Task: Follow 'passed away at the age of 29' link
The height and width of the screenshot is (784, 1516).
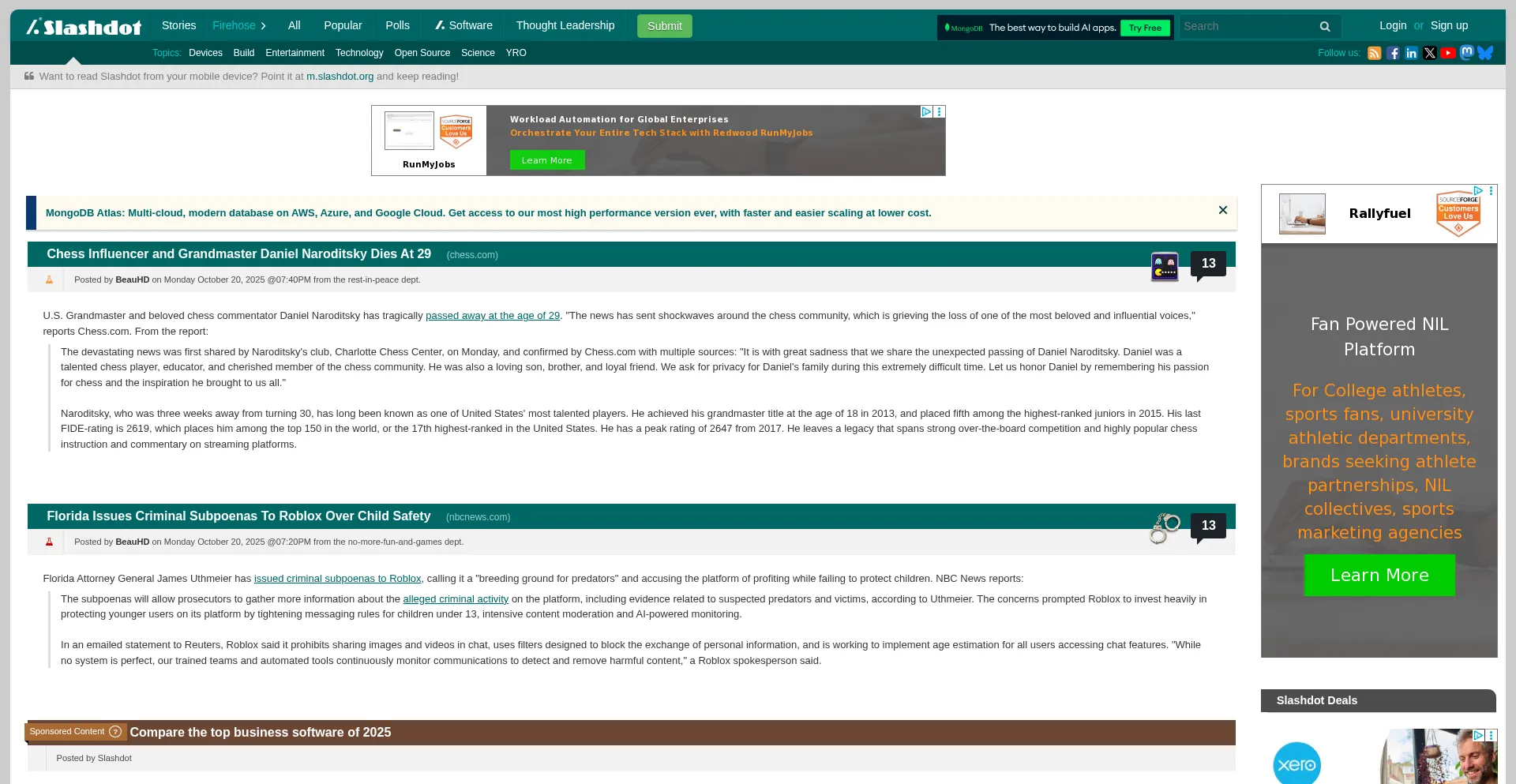Action: [493, 316]
